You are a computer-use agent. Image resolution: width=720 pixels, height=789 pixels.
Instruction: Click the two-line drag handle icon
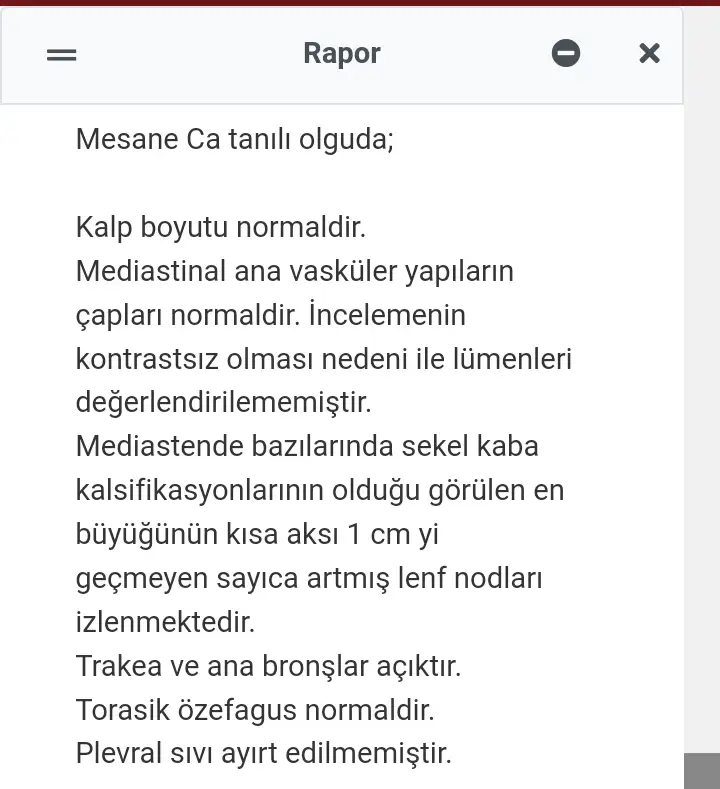[62, 55]
